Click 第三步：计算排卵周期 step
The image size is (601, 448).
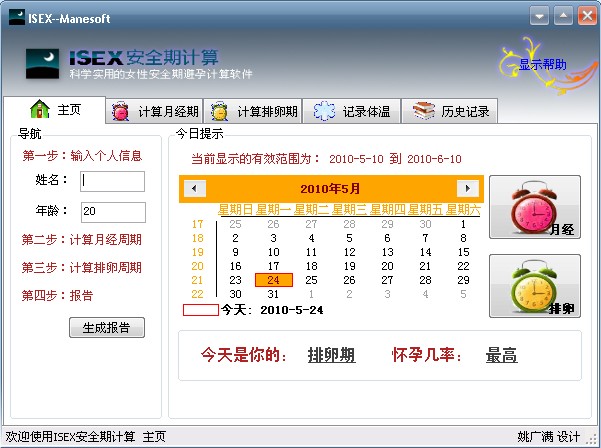coord(82,267)
